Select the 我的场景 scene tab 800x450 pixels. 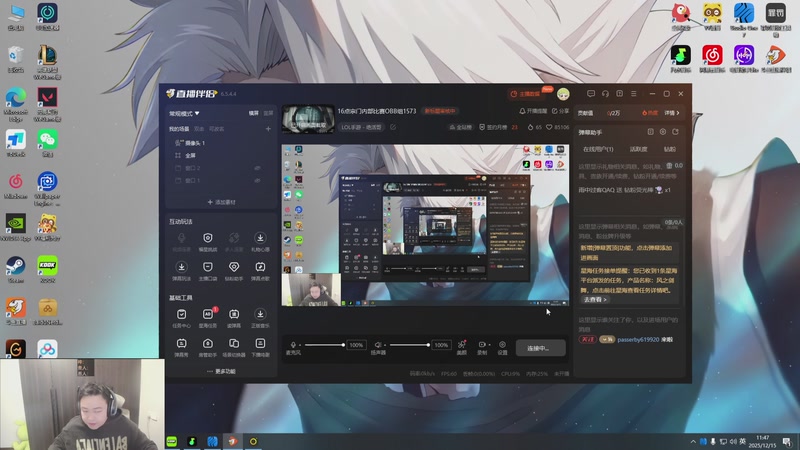coord(179,129)
